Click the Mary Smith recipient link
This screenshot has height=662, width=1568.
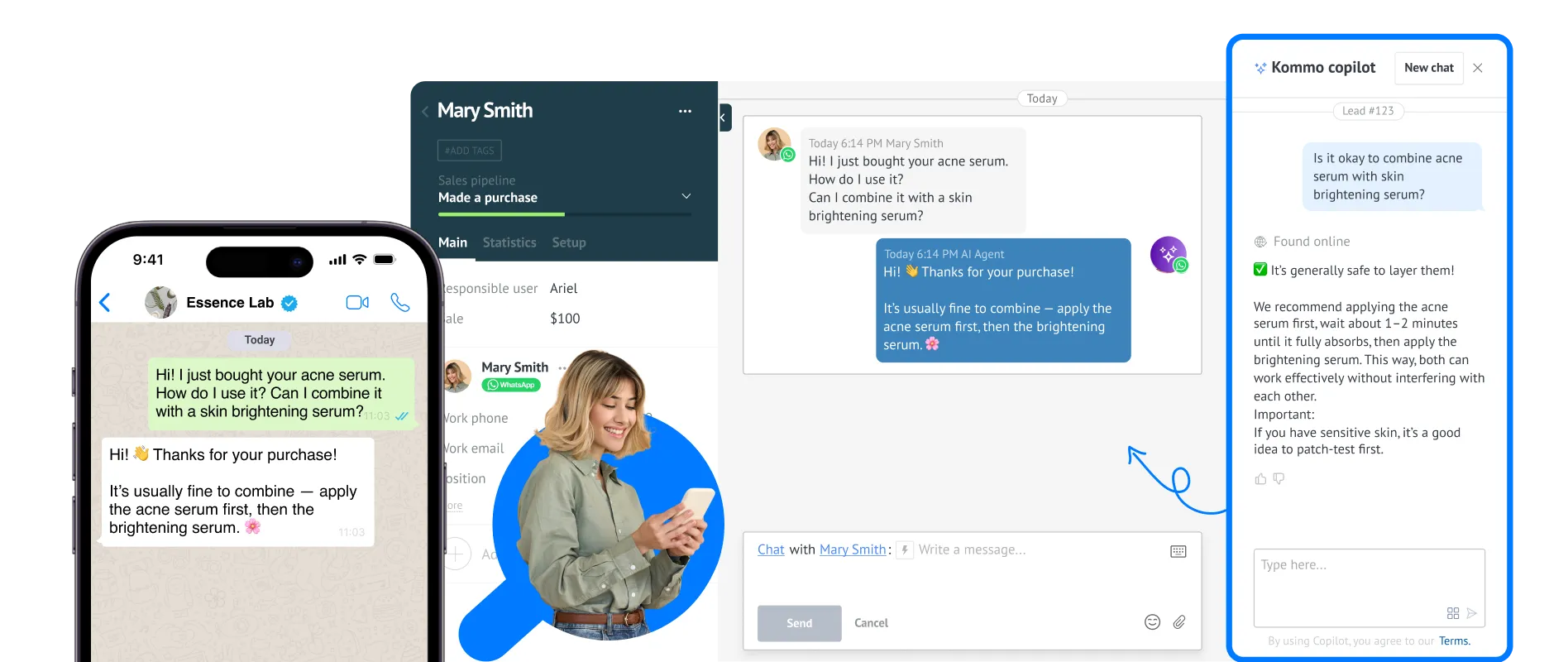tap(853, 549)
